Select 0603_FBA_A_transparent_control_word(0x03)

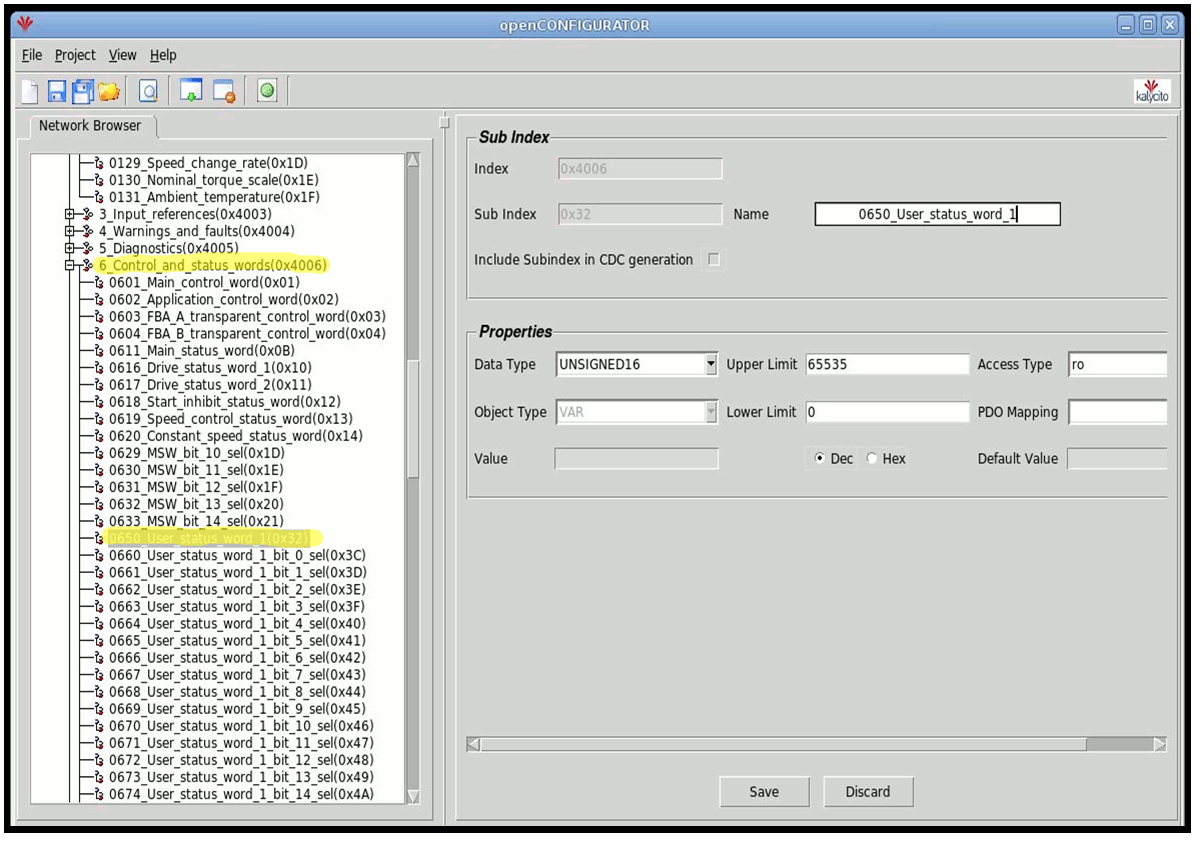coord(247,316)
